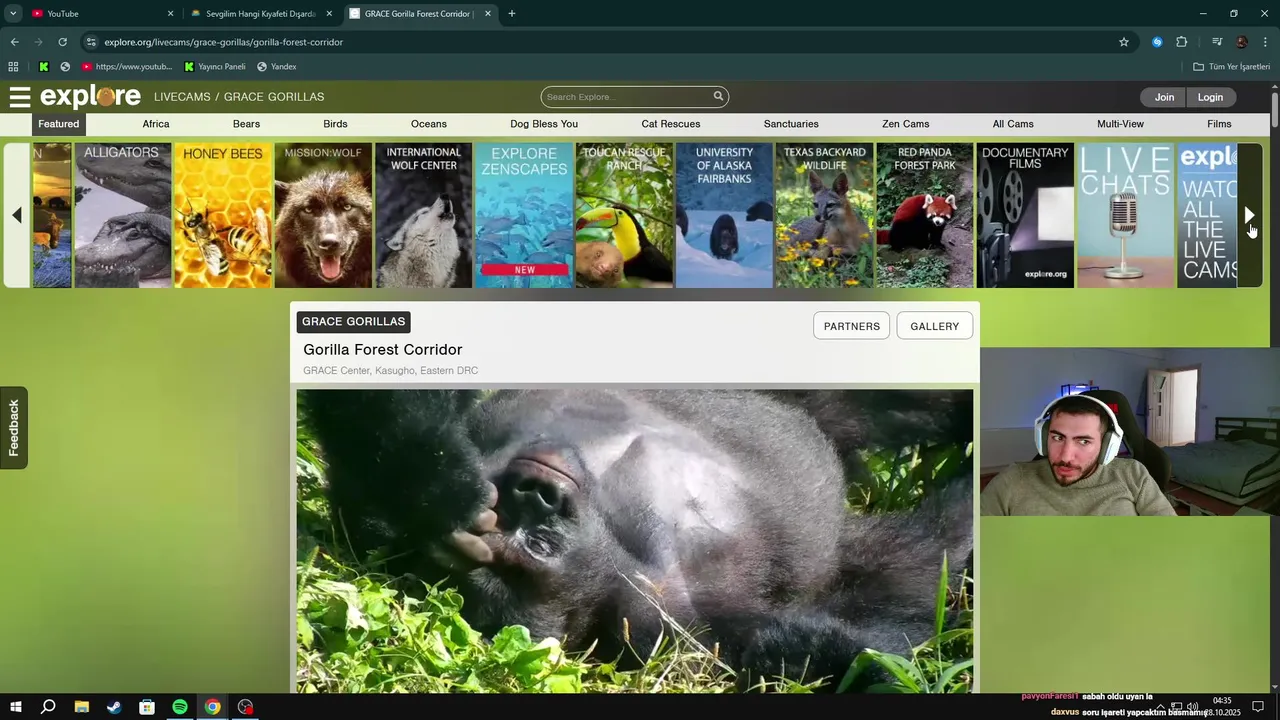Open the notification center icon
Image resolution: width=1280 pixels, height=720 pixels.
[1258, 707]
